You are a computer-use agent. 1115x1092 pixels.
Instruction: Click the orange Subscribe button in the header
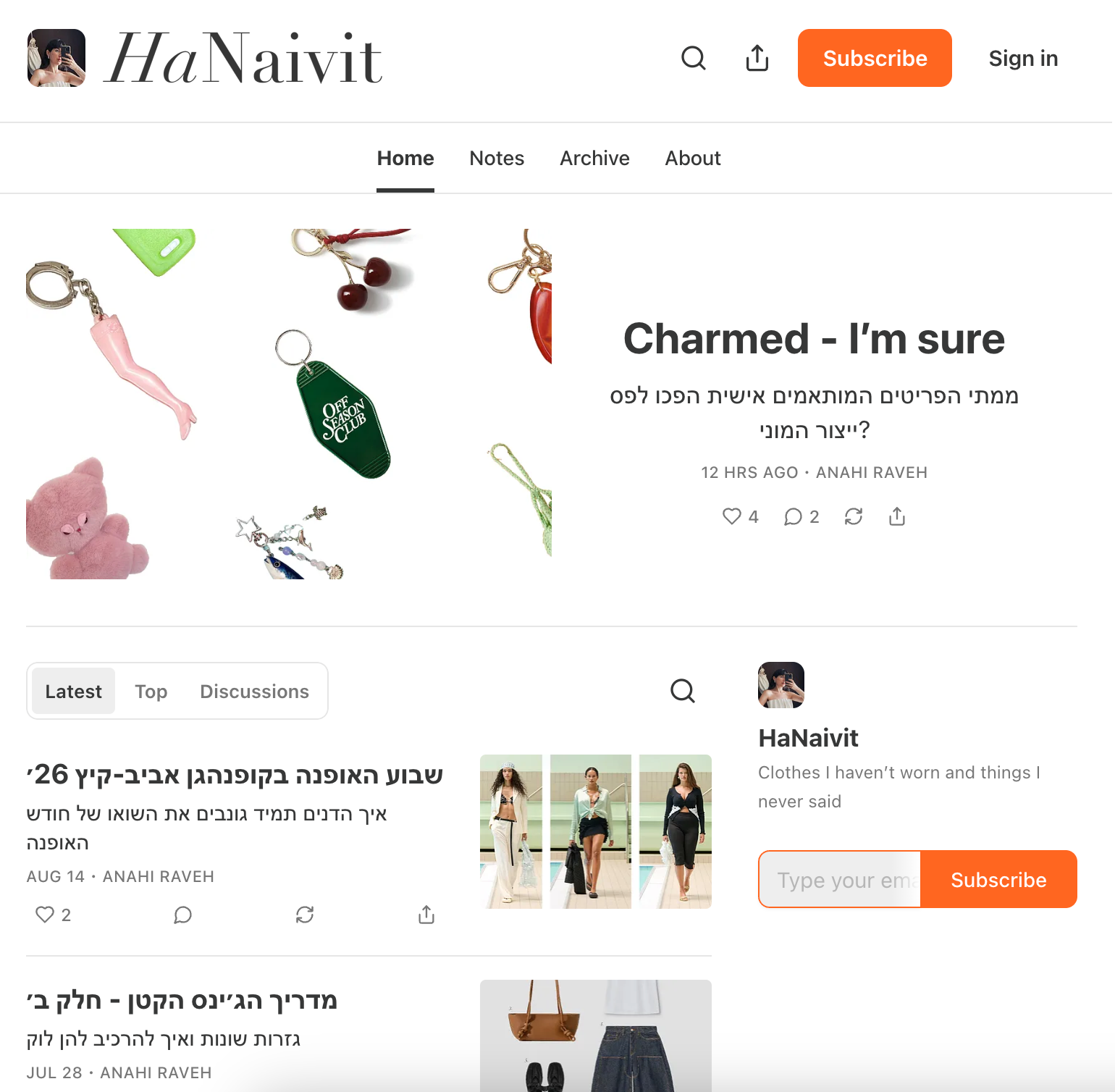[875, 58]
